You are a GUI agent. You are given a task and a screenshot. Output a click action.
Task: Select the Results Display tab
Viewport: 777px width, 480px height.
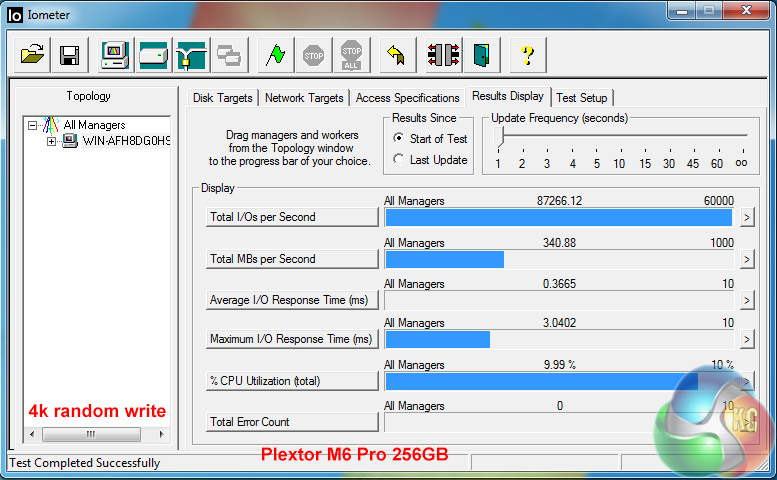point(508,96)
